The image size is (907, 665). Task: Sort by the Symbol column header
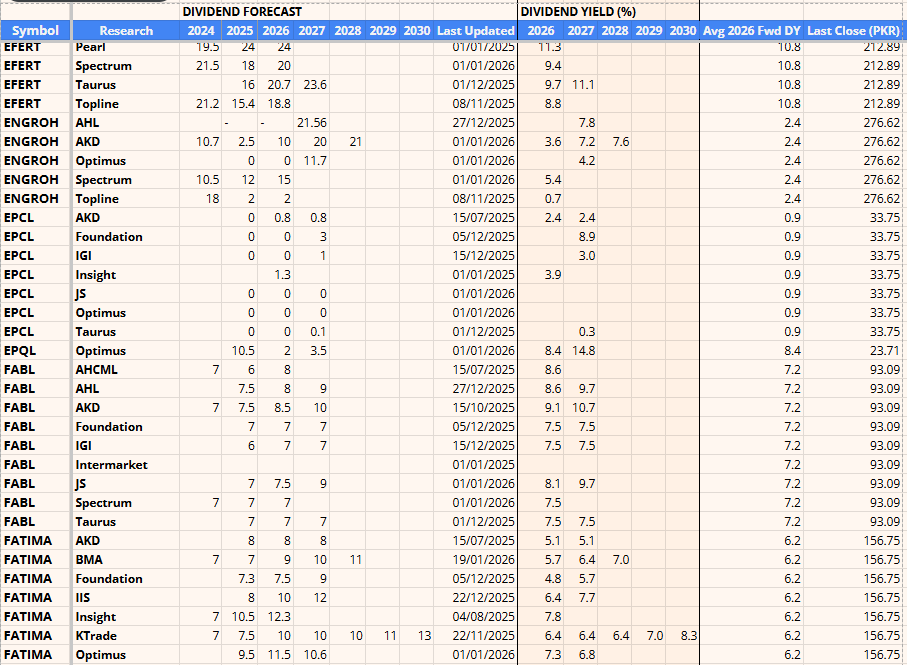pyautogui.click(x=34, y=30)
